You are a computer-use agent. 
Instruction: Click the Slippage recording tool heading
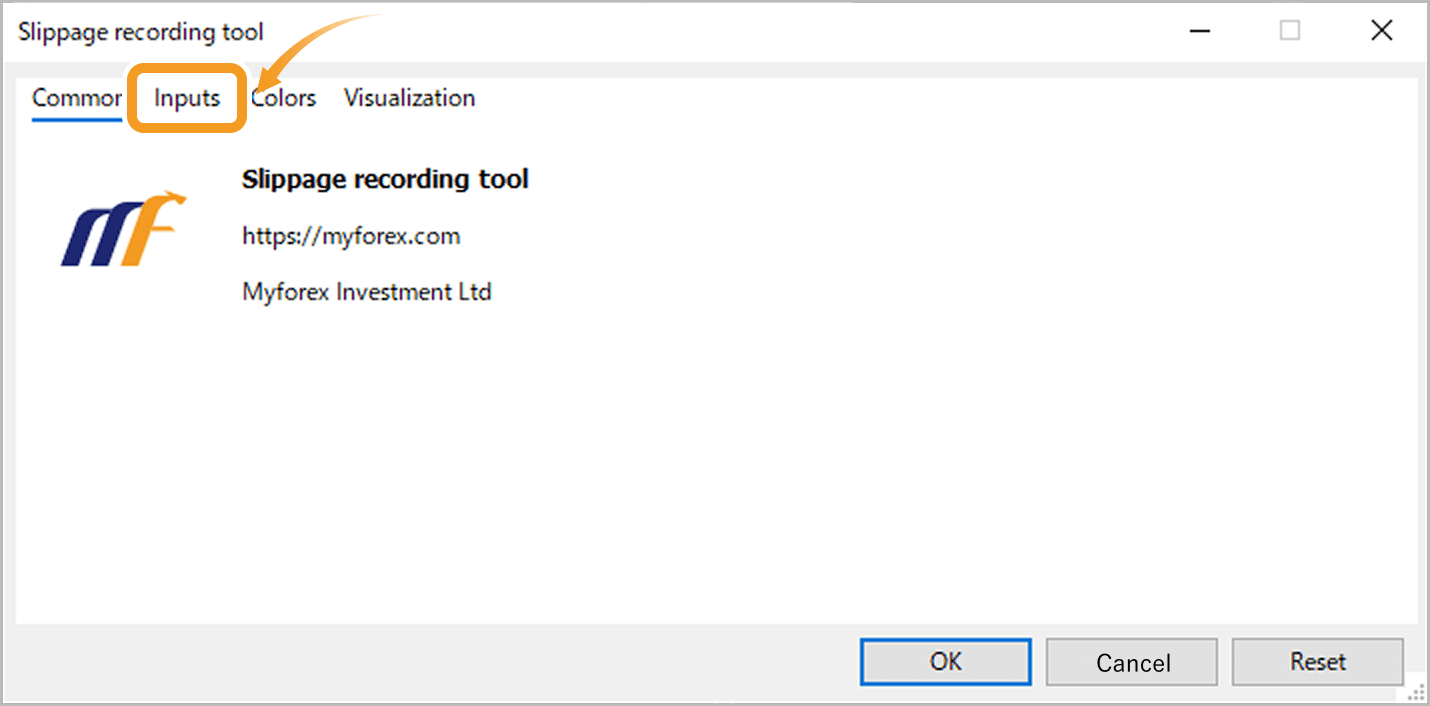point(385,180)
